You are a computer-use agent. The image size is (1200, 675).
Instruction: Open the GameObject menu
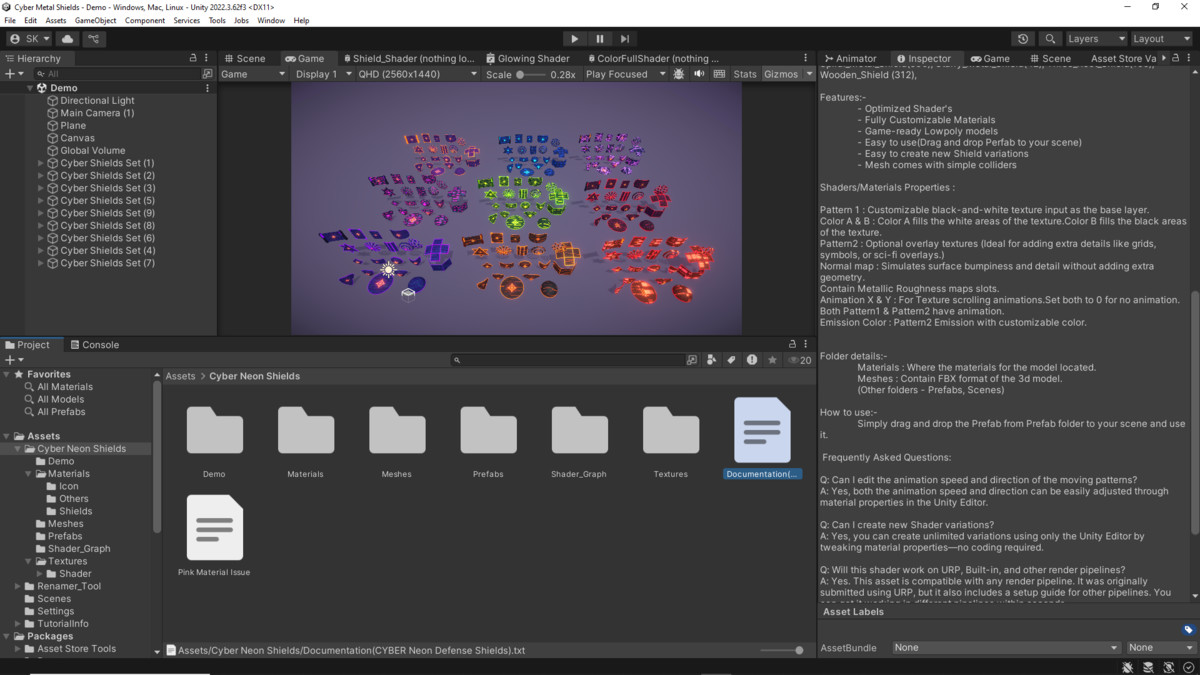point(95,20)
